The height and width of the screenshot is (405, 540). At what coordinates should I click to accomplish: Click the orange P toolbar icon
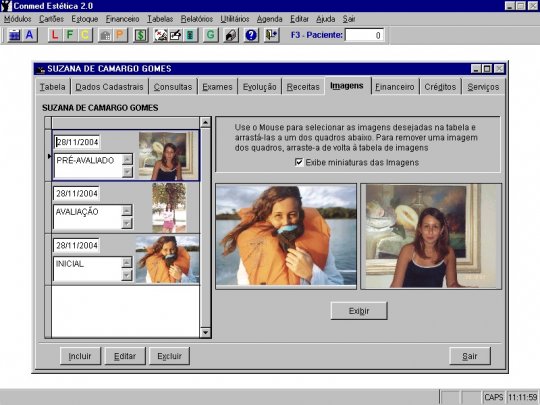tap(120, 35)
